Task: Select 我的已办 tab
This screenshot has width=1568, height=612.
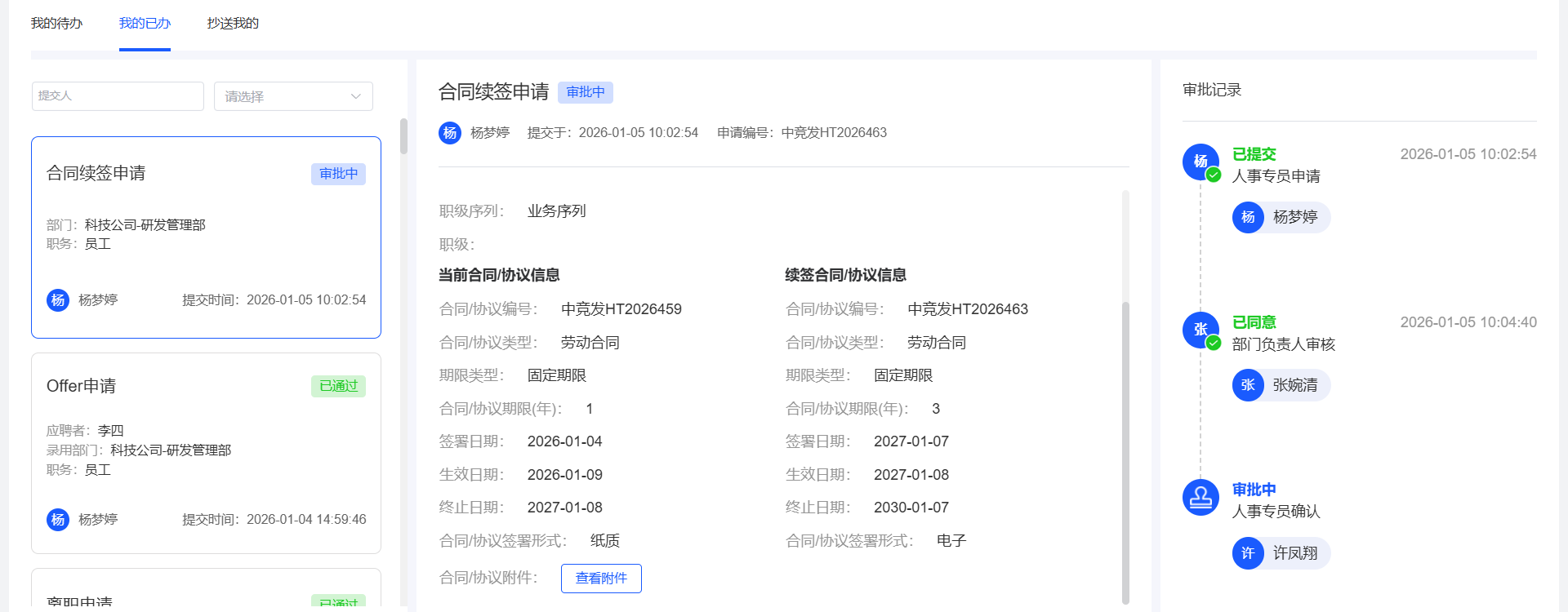Action: tap(145, 24)
